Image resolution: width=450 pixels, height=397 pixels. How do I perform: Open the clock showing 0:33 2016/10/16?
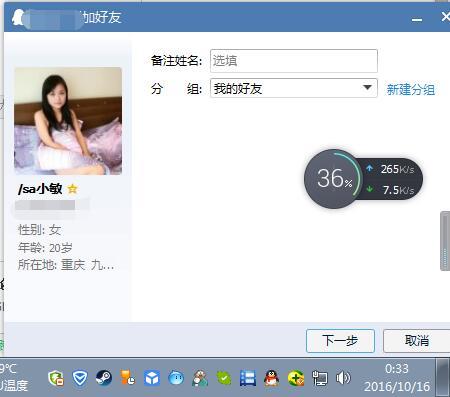pyautogui.click(x=397, y=378)
